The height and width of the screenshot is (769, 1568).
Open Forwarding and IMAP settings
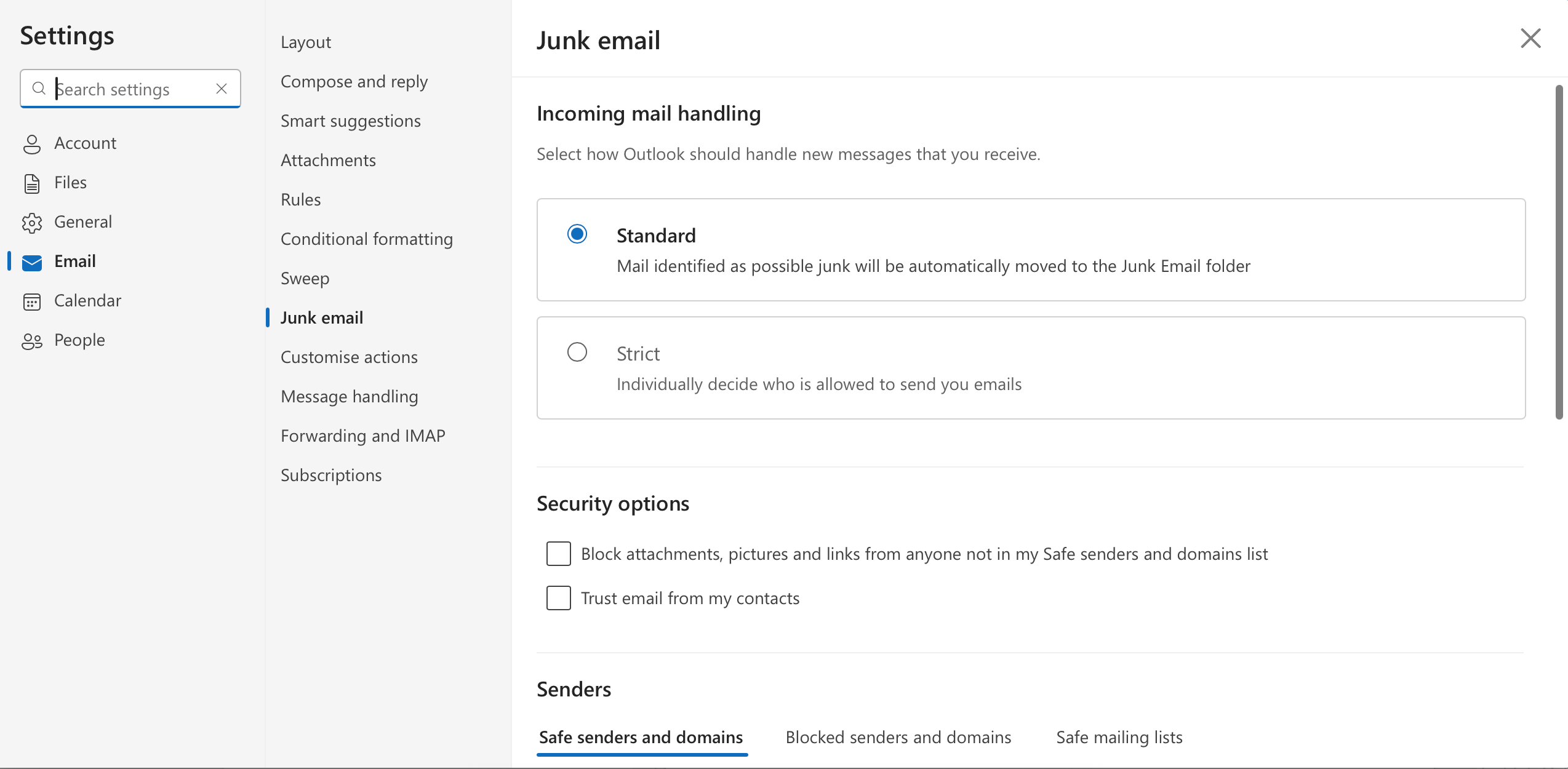[363, 436]
